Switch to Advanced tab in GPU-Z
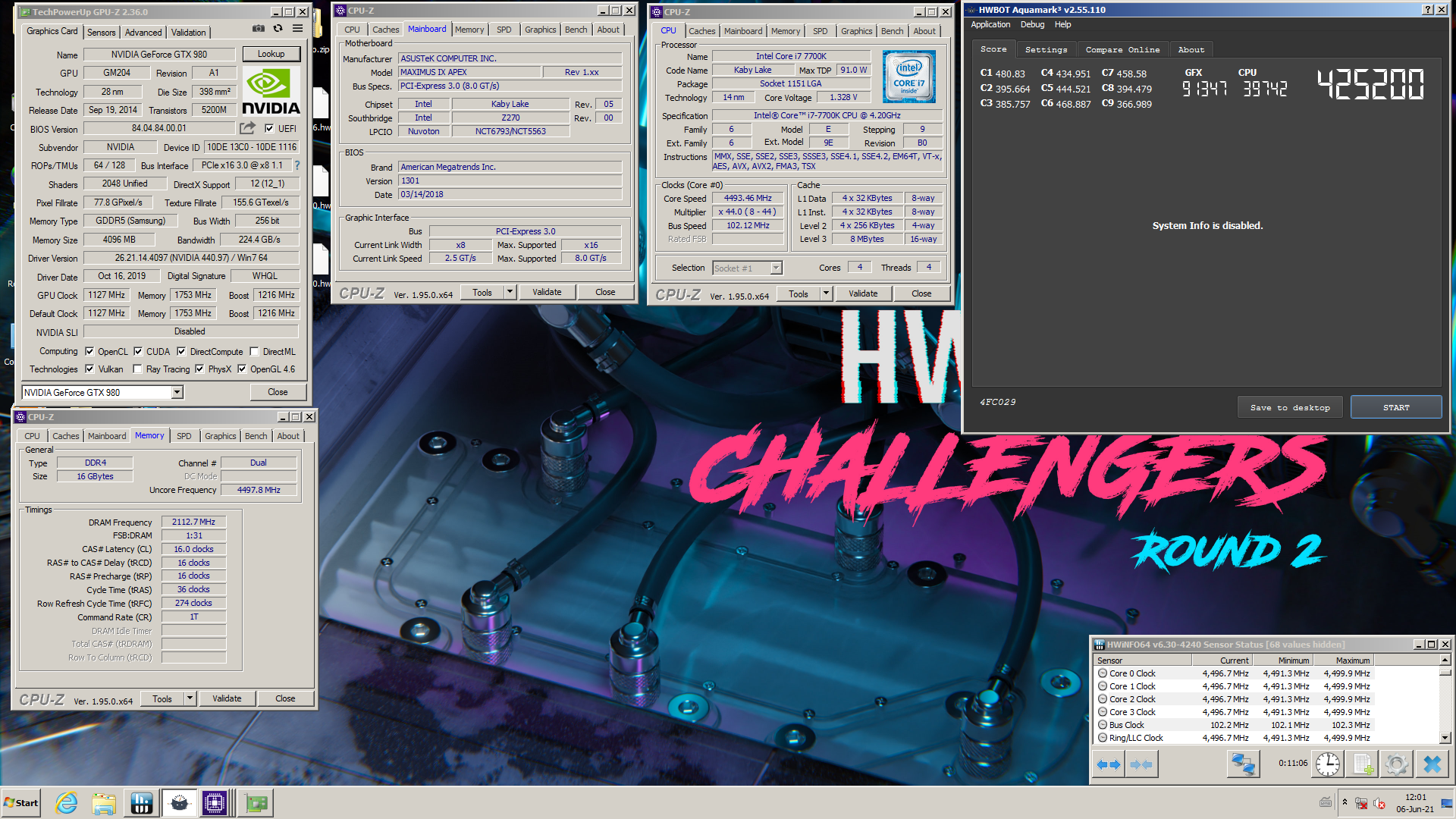 coord(143,32)
